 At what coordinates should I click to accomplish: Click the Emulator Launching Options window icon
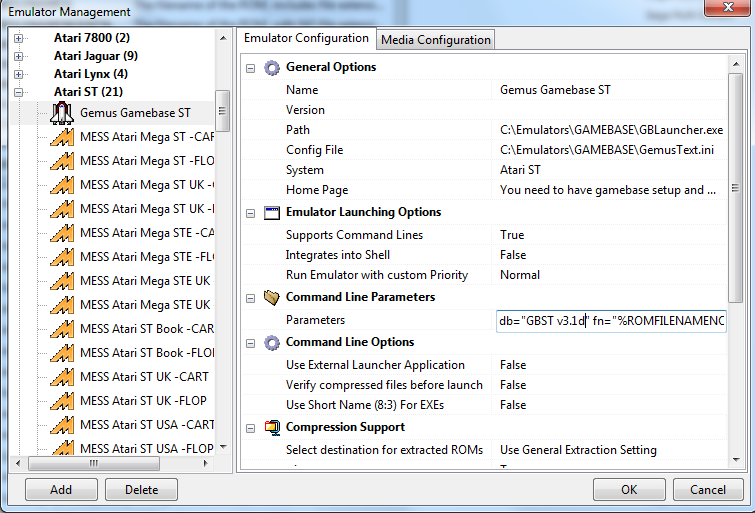click(x=272, y=212)
